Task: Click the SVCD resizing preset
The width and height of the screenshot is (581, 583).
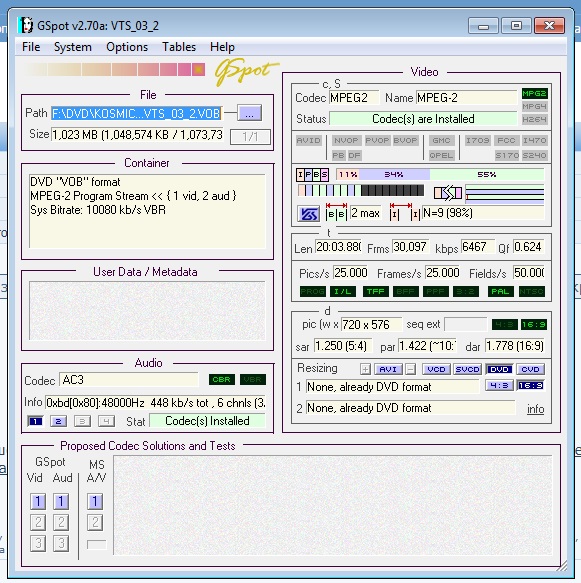Action: (467, 369)
